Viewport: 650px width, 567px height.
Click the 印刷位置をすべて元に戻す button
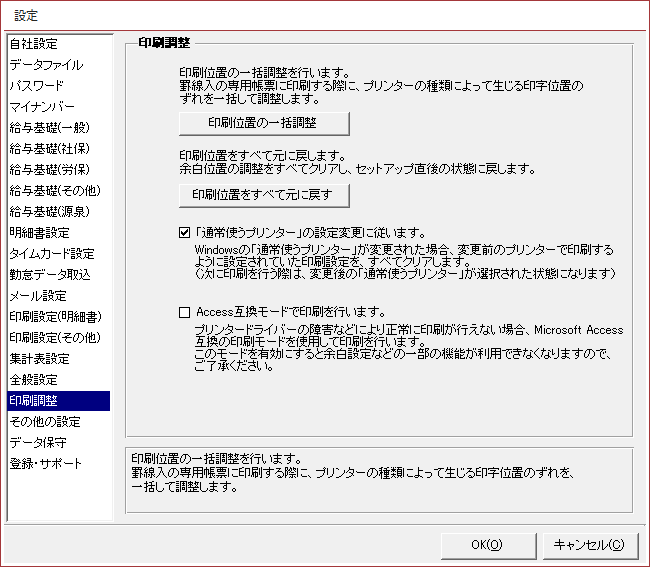[x=264, y=193]
